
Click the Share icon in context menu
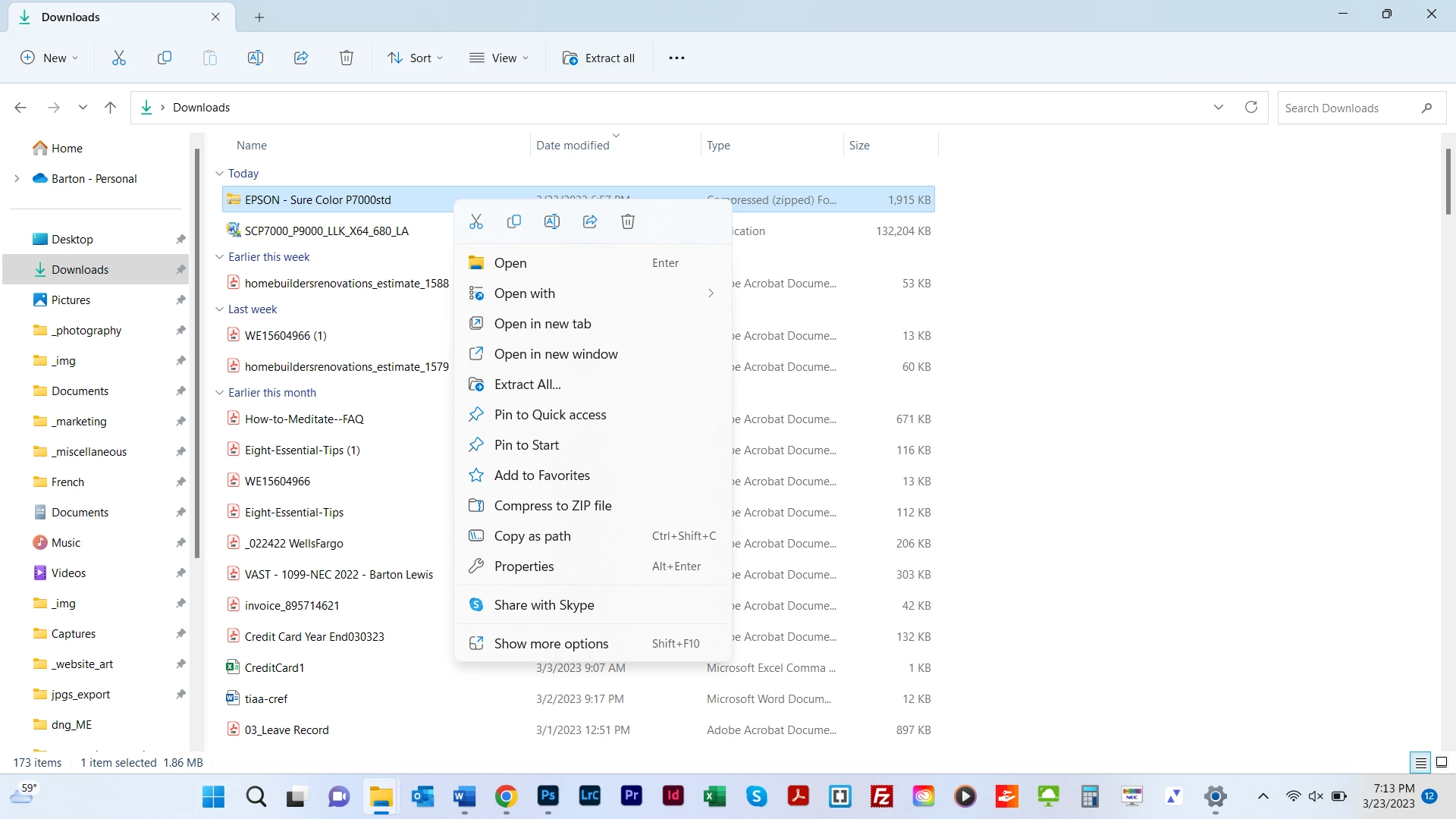590,221
